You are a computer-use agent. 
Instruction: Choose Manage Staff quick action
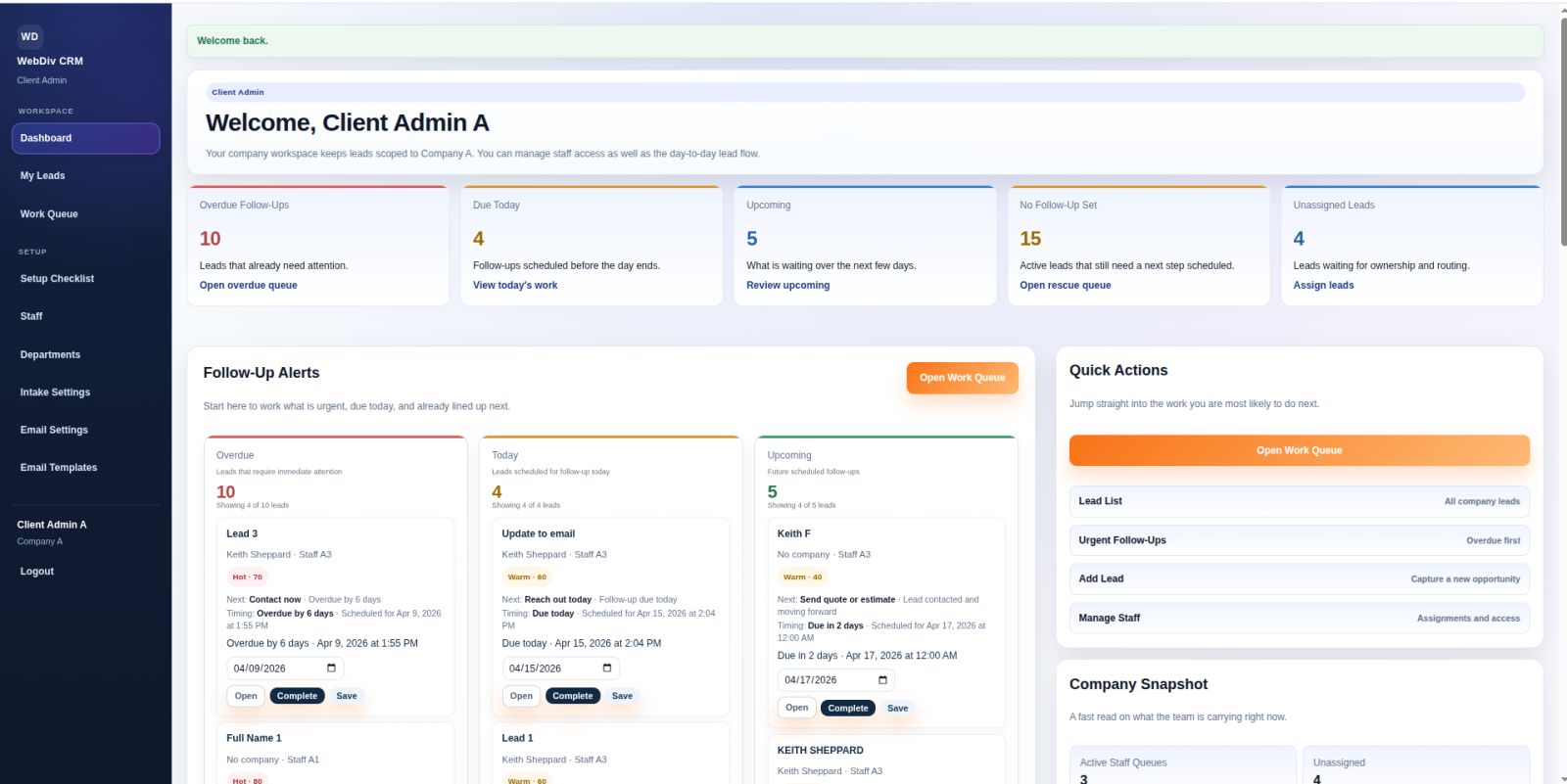1299,619
